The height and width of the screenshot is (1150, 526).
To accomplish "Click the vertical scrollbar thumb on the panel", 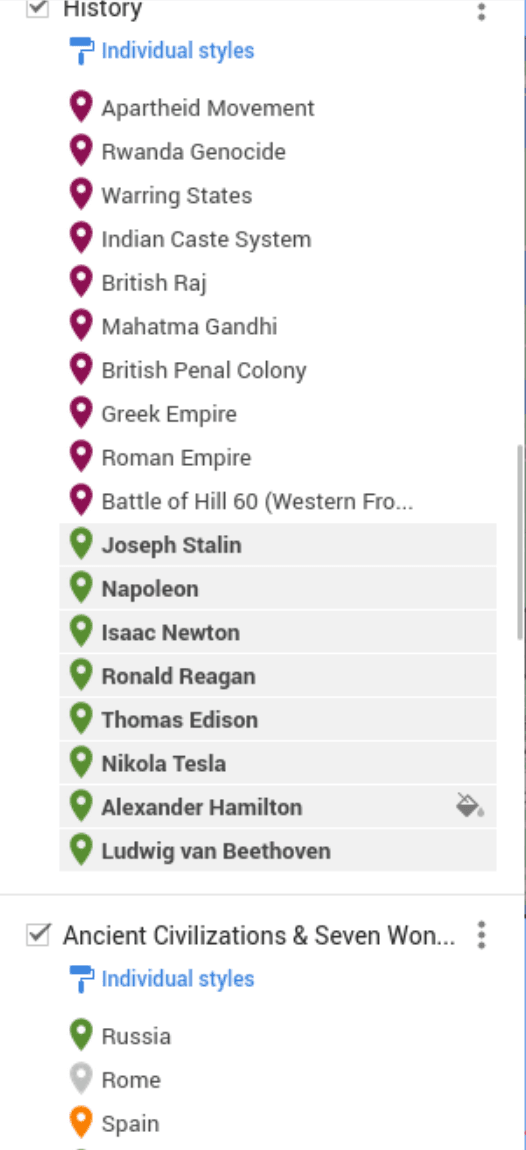I will pyautogui.click(x=521, y=541).
